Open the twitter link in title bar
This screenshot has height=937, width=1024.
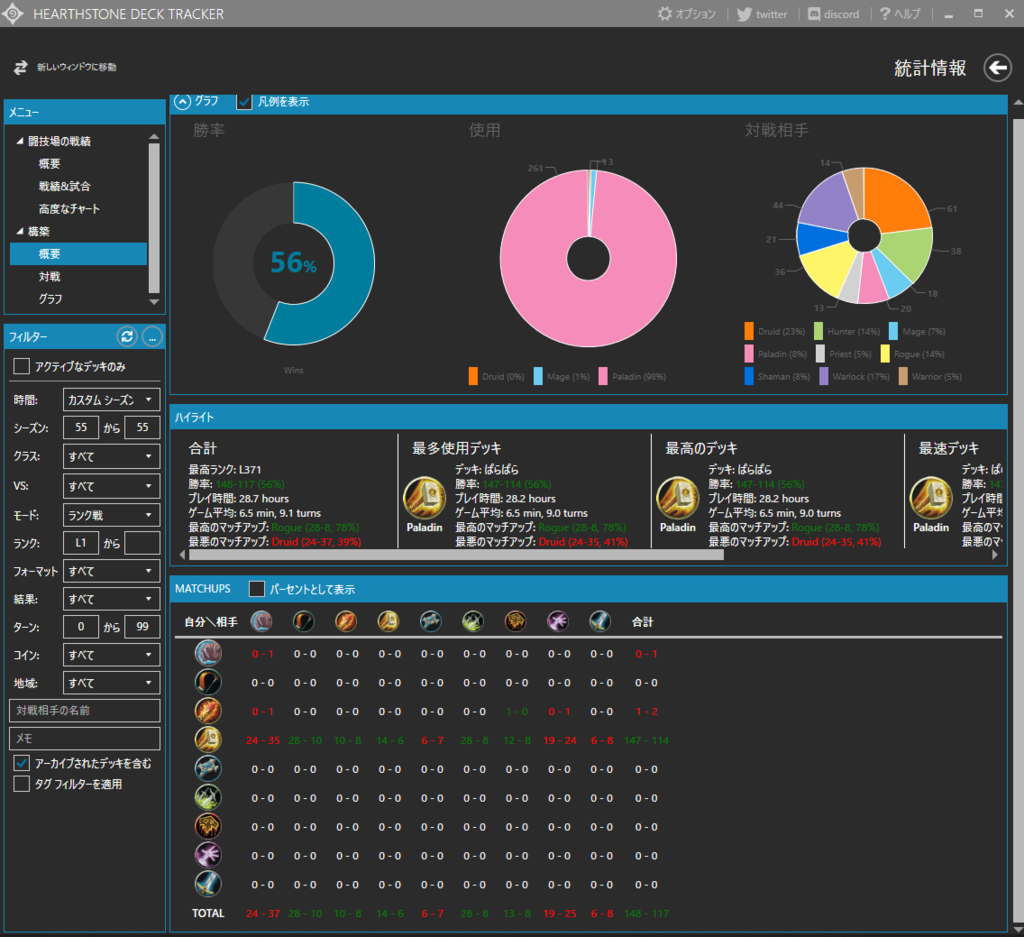pyautogui.click(x=761, y=14)
